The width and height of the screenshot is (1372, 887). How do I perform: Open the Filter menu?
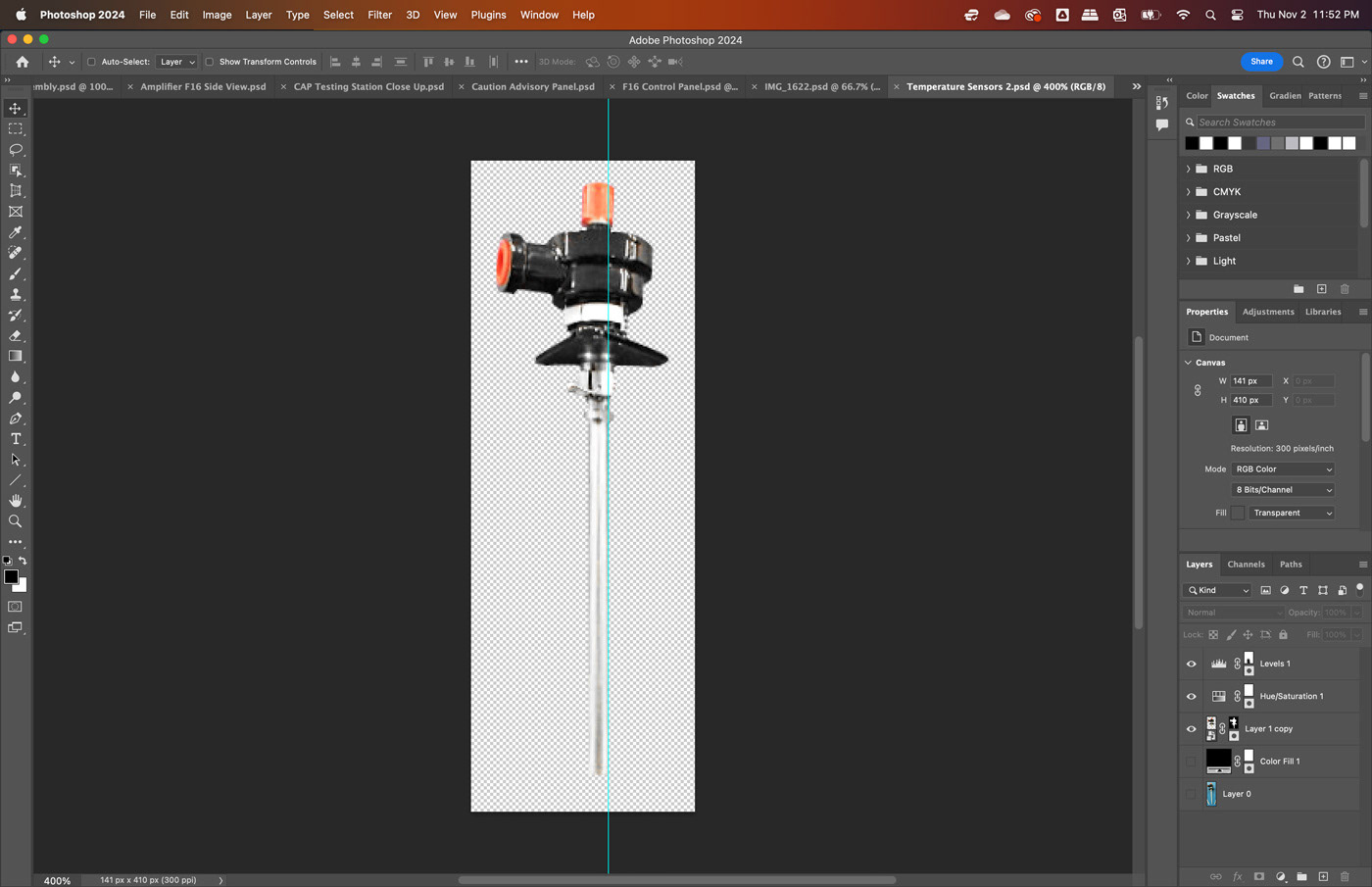pos(379,15)
